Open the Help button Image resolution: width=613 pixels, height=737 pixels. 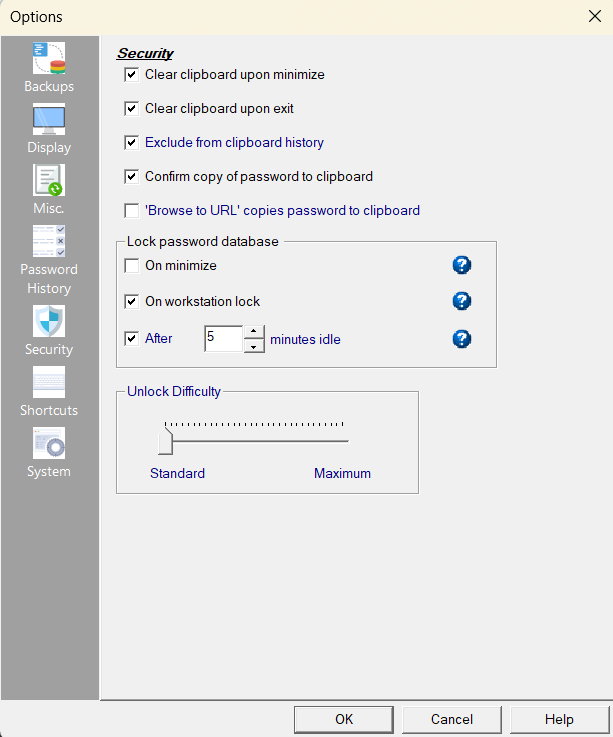coord(559,719)
